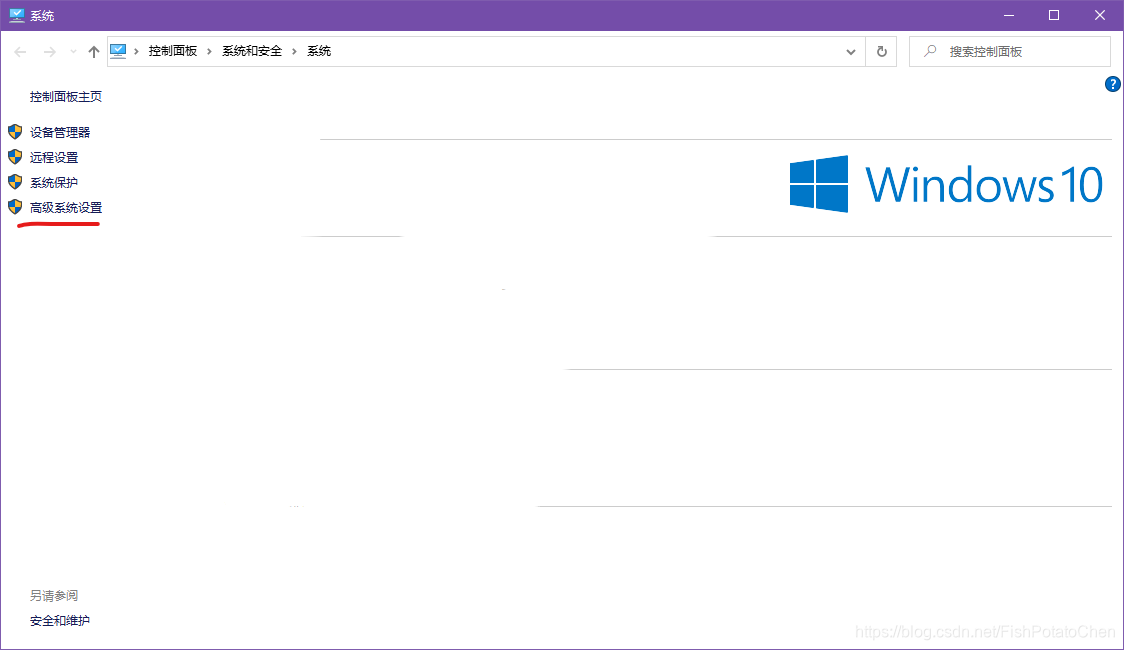The width and height of the screenshot is (1124, 650).
Task: Click the 搜索控制面板 search field
Action: click(x=1010, y=52)
